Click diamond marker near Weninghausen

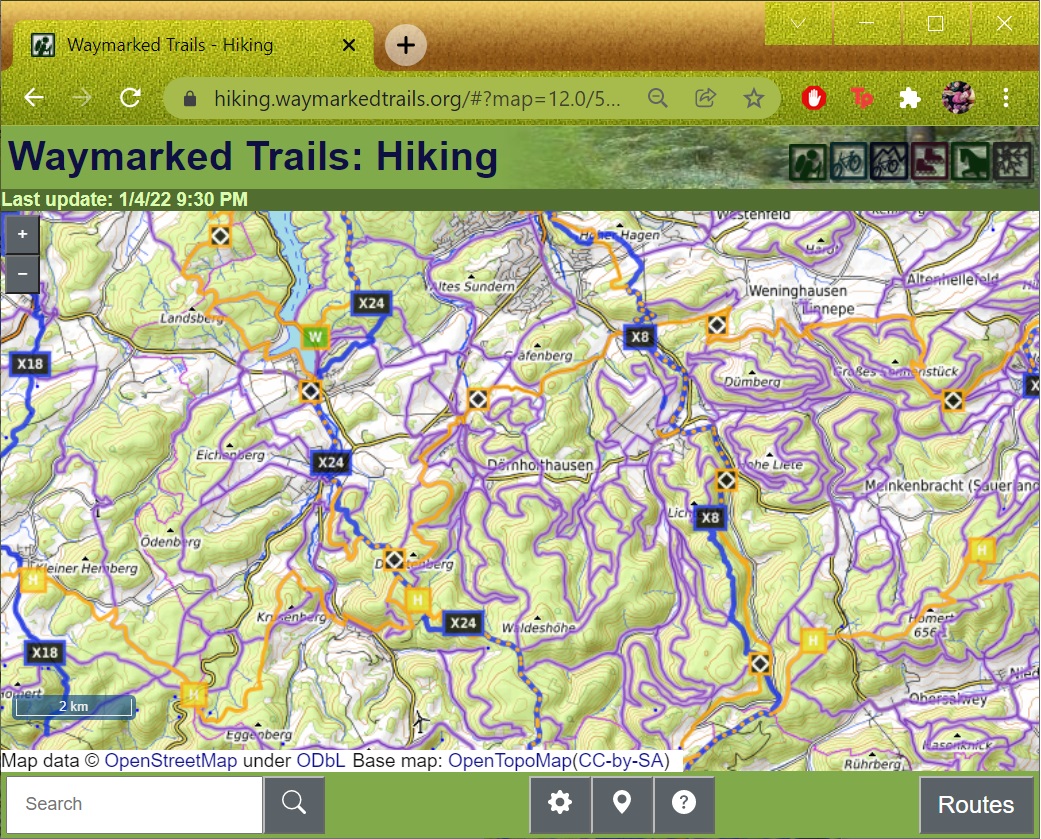716,325
